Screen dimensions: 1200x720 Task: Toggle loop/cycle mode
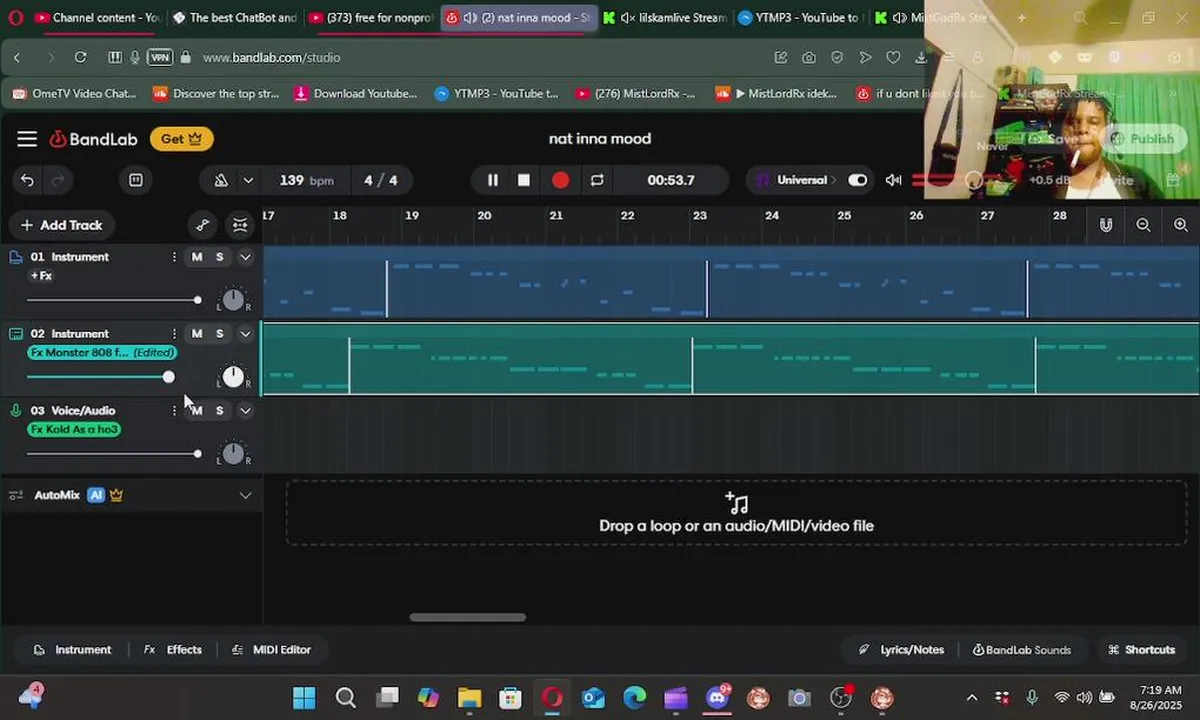[x=597, y=180]
